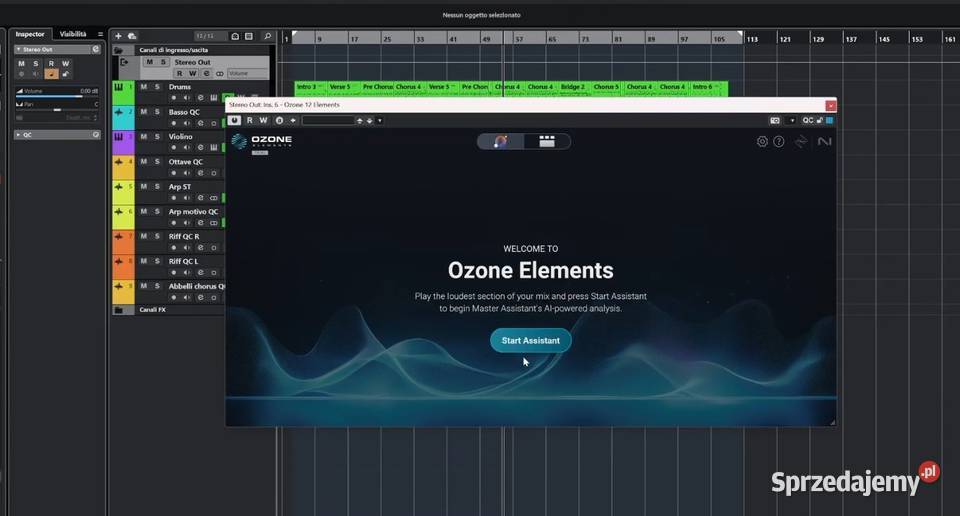Screen dimensions: 960x516
Task: Toggle monitor on Basso QC track
Action: [x=187, y=123]
